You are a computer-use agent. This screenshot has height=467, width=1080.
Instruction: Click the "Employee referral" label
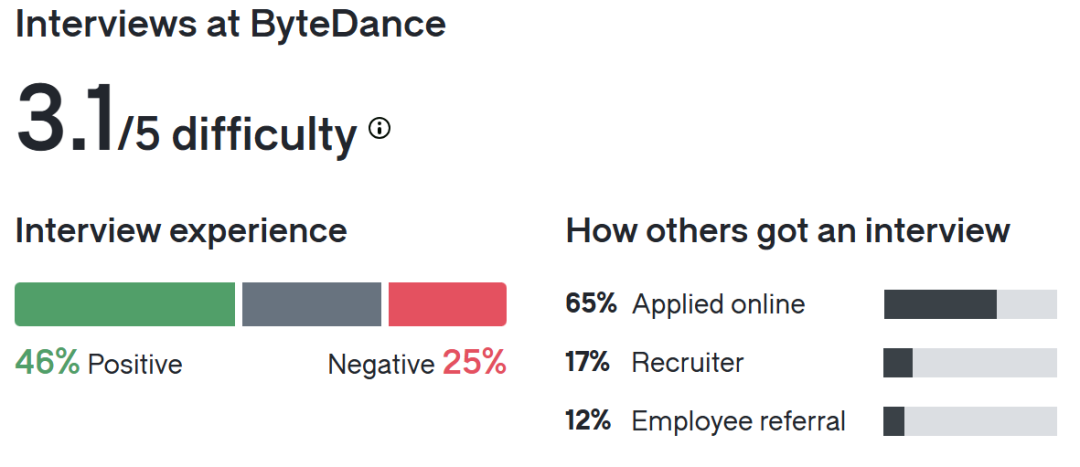pos(738,421)
